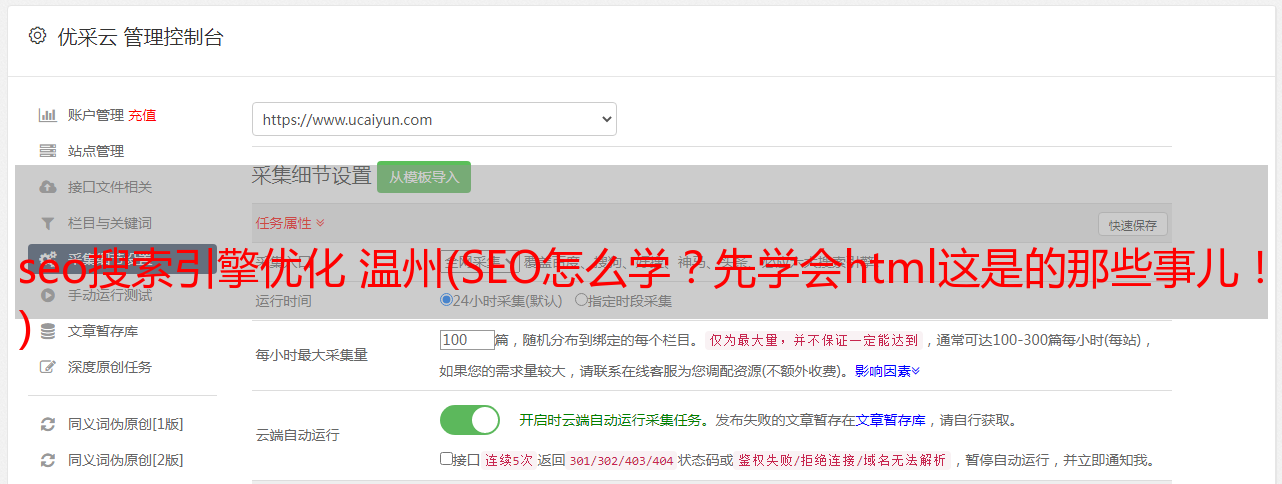1282x484 pixels.
Task: Open the 文章暂存库 link in description
Action: 890,420
